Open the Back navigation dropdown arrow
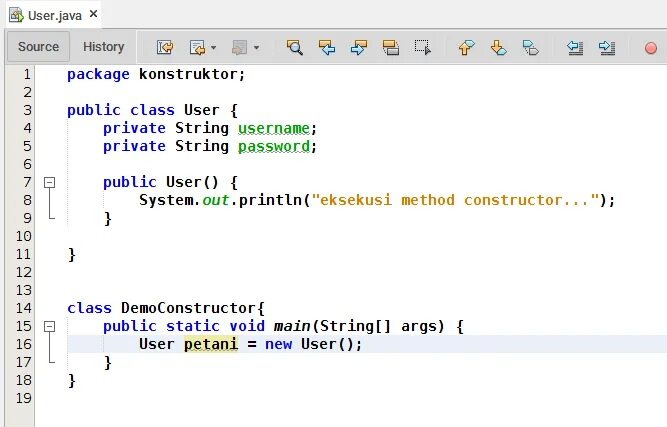Viewport: 667px width, 427px height. coord(214,48)
